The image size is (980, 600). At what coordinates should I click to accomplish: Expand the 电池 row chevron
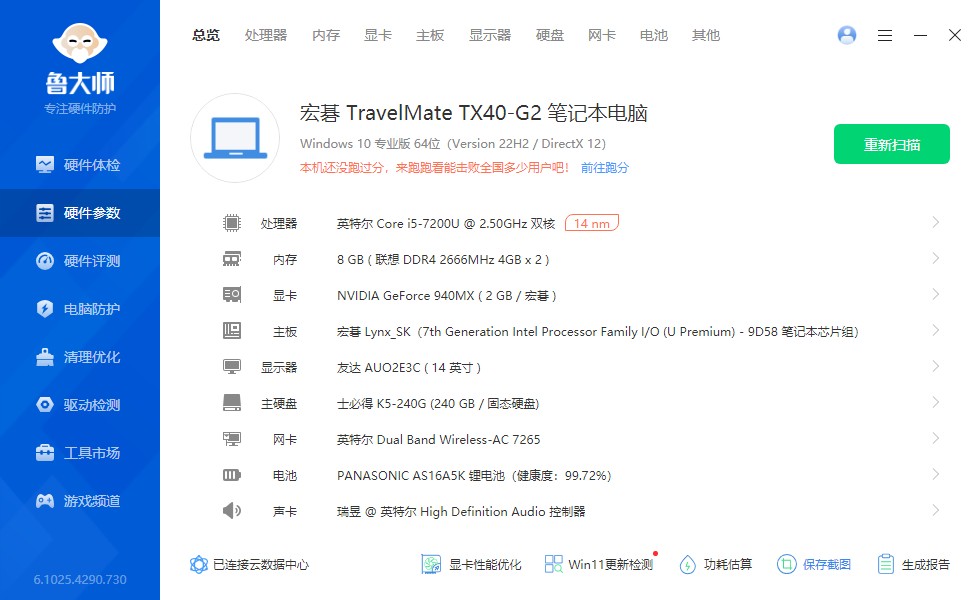click(936, 474)
